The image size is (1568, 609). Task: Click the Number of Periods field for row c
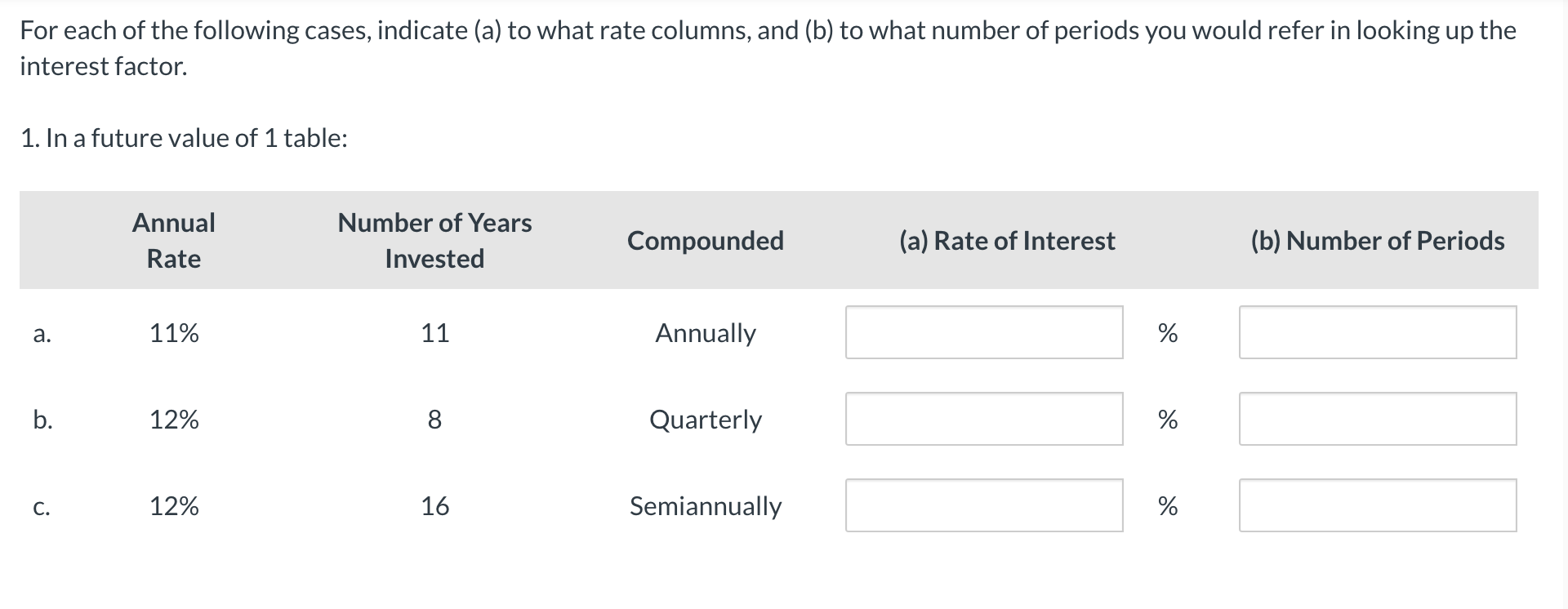pyautogui.click(x=1378, y=506)
